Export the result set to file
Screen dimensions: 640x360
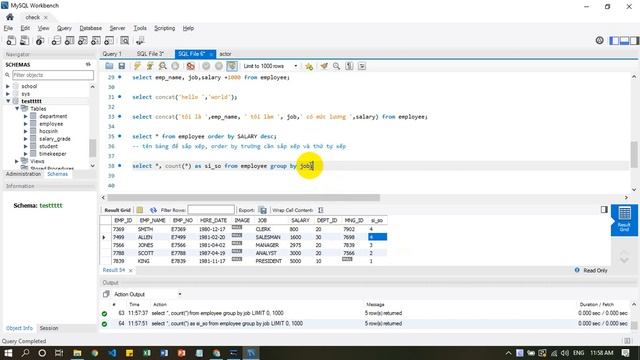click(x=263, y=210)
